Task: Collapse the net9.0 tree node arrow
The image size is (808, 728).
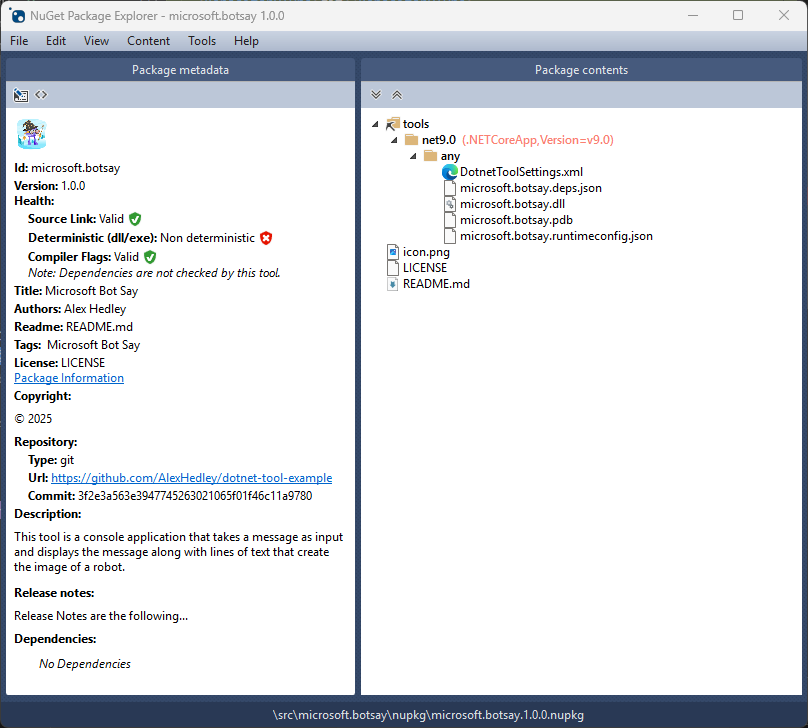Action: [394, 140]
